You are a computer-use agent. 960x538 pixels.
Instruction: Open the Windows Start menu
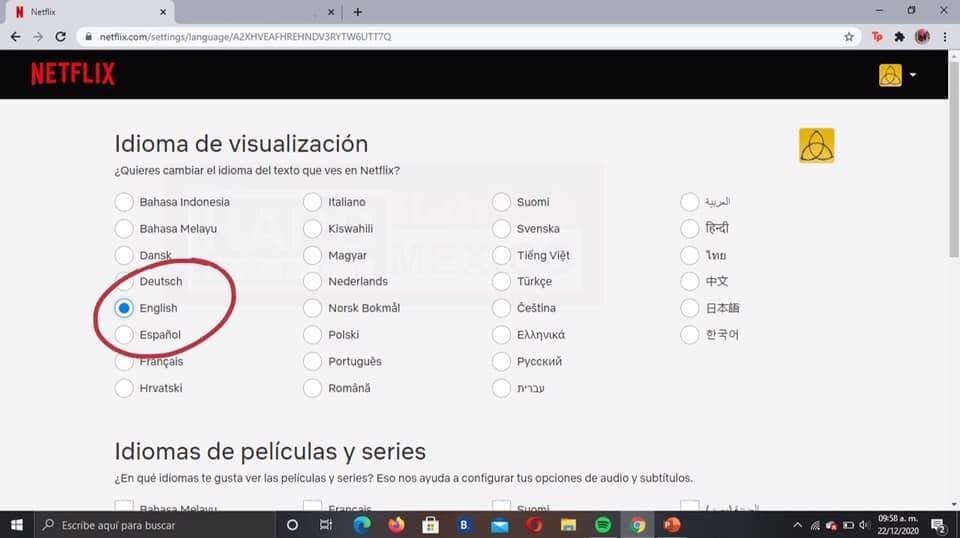[x=17, y=525]
